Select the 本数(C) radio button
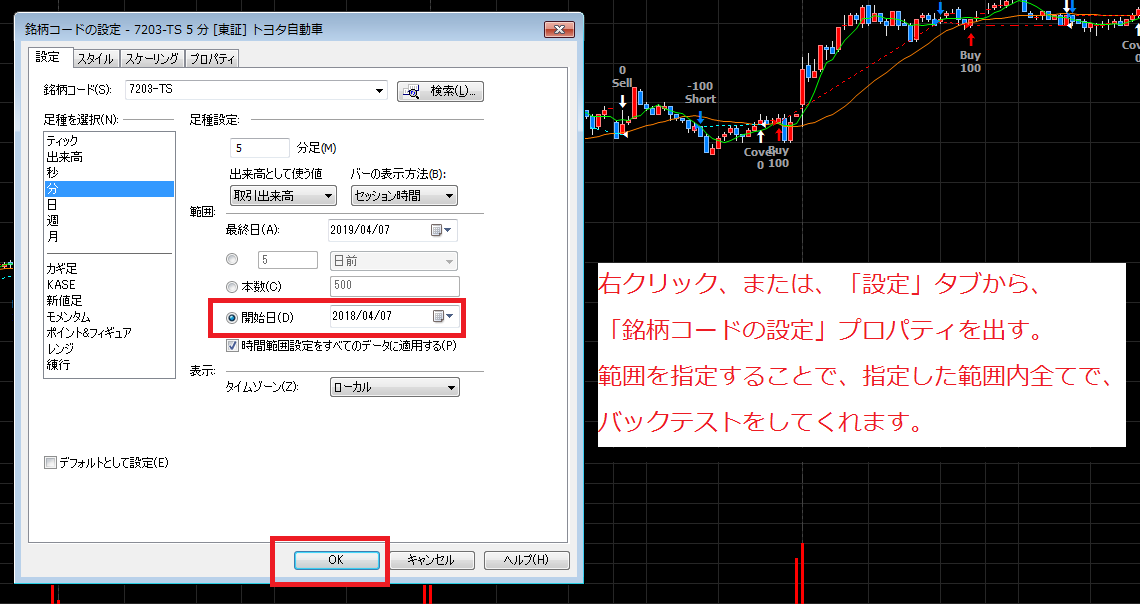 (232, 286)
